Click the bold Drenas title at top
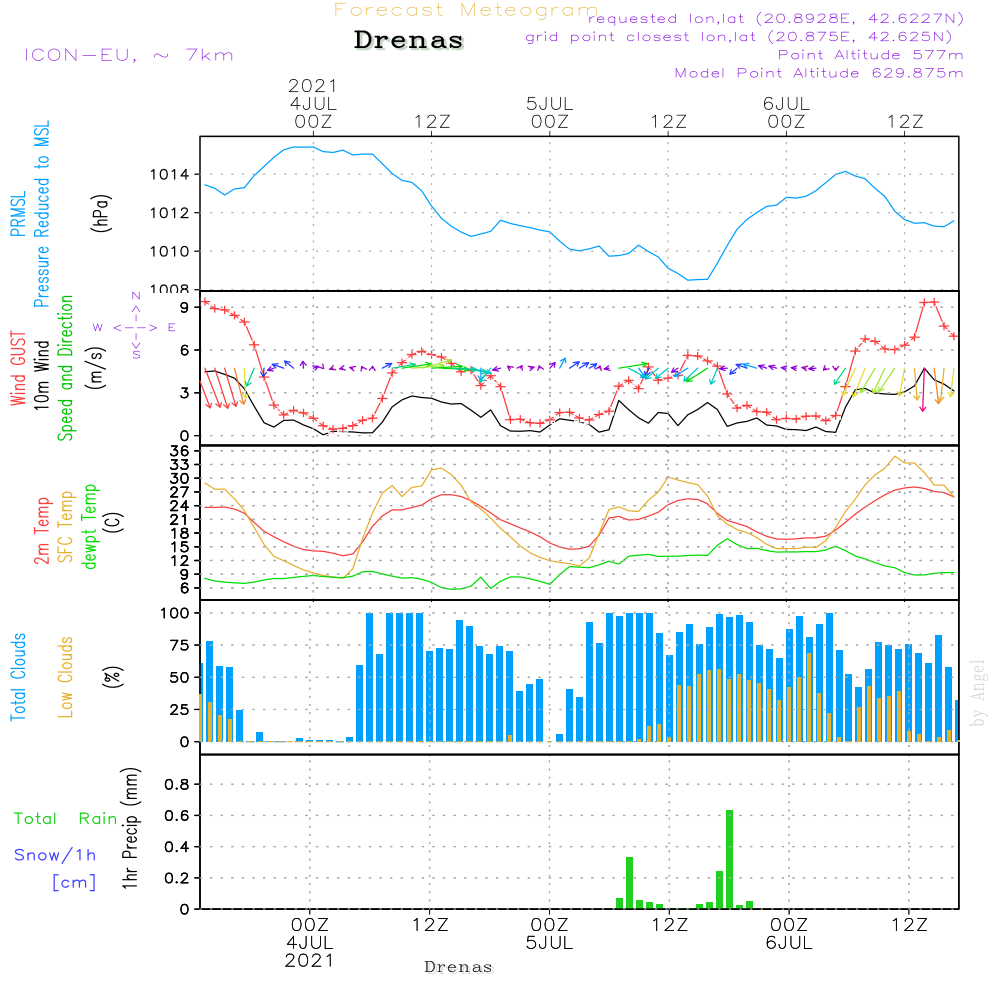The image size is (1000, 1000). [409, 41]
